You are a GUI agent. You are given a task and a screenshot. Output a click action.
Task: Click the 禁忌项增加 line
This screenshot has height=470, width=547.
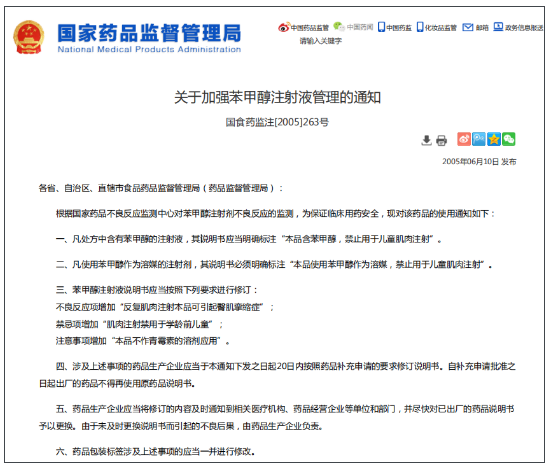point(139,324)
